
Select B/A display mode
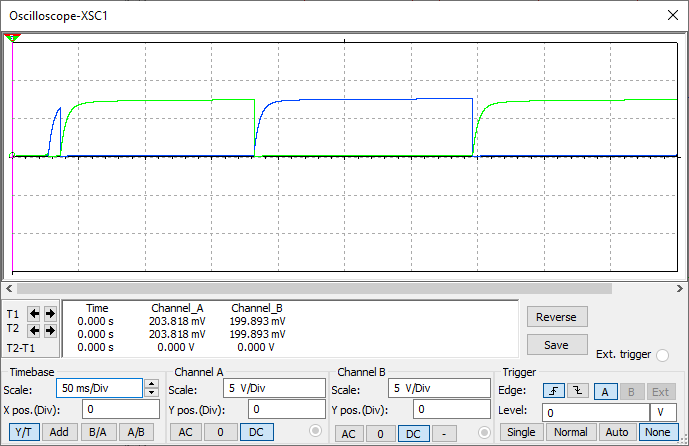click(x=98, y=432)
